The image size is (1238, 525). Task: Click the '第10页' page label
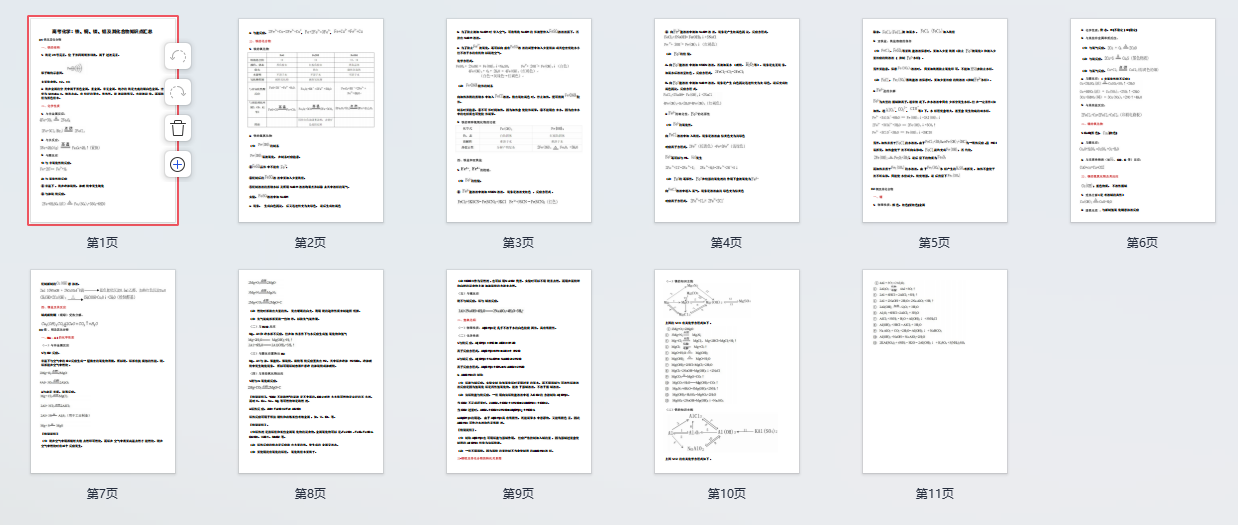click(x=726, y=494)
